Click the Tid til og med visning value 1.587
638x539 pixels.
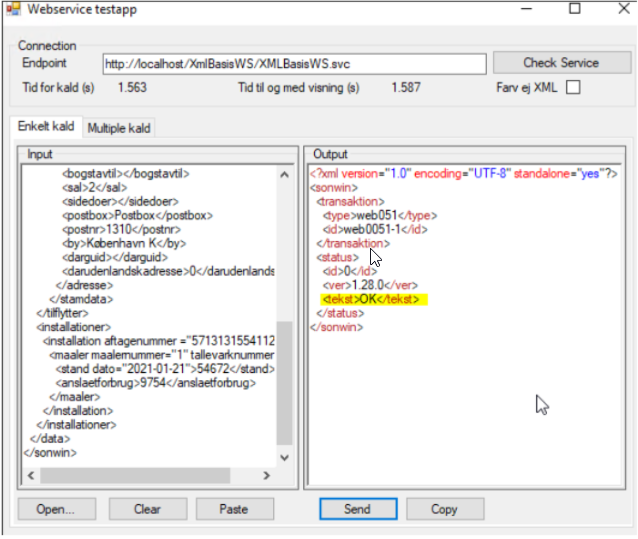pos(406,87)
